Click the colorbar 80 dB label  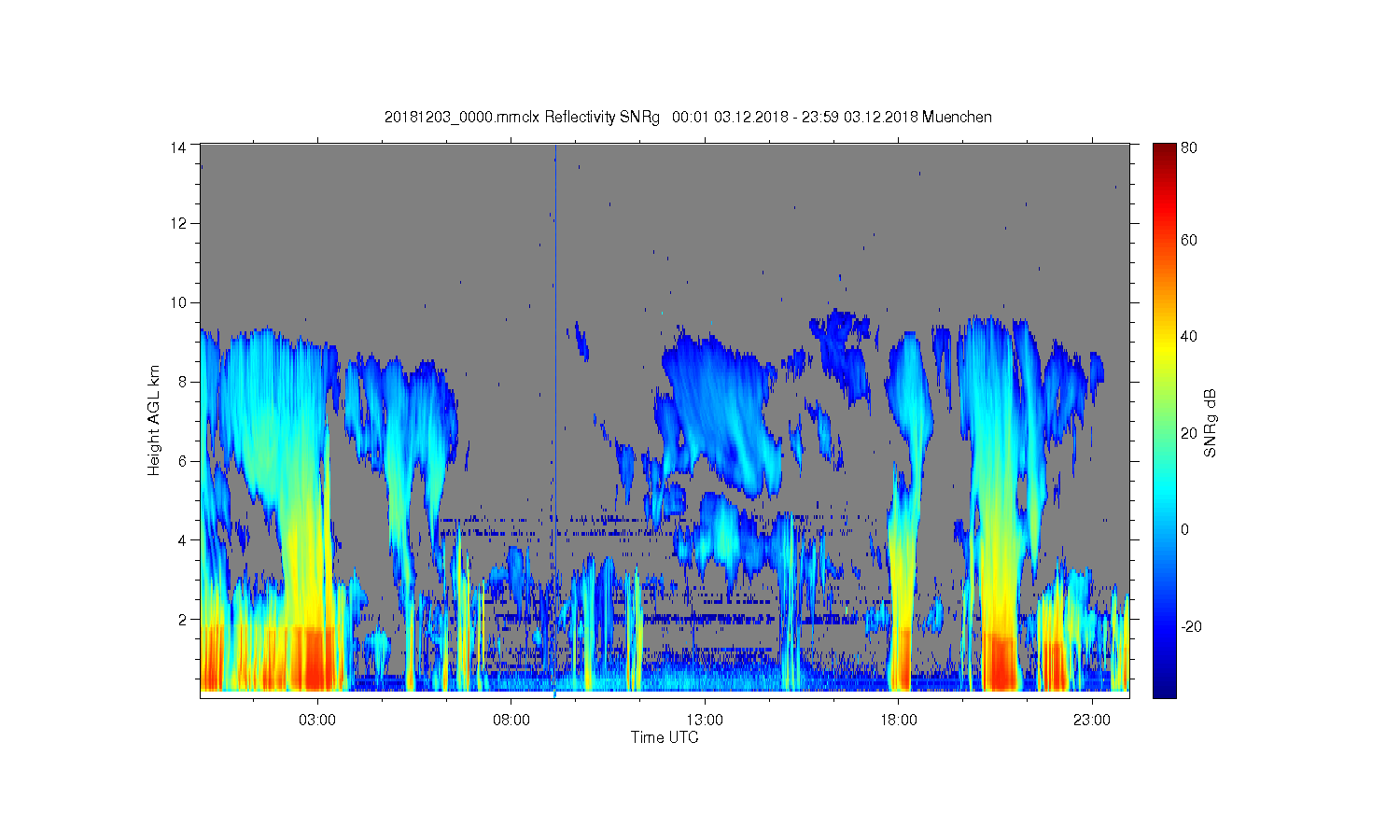[x=1189, y=147]
